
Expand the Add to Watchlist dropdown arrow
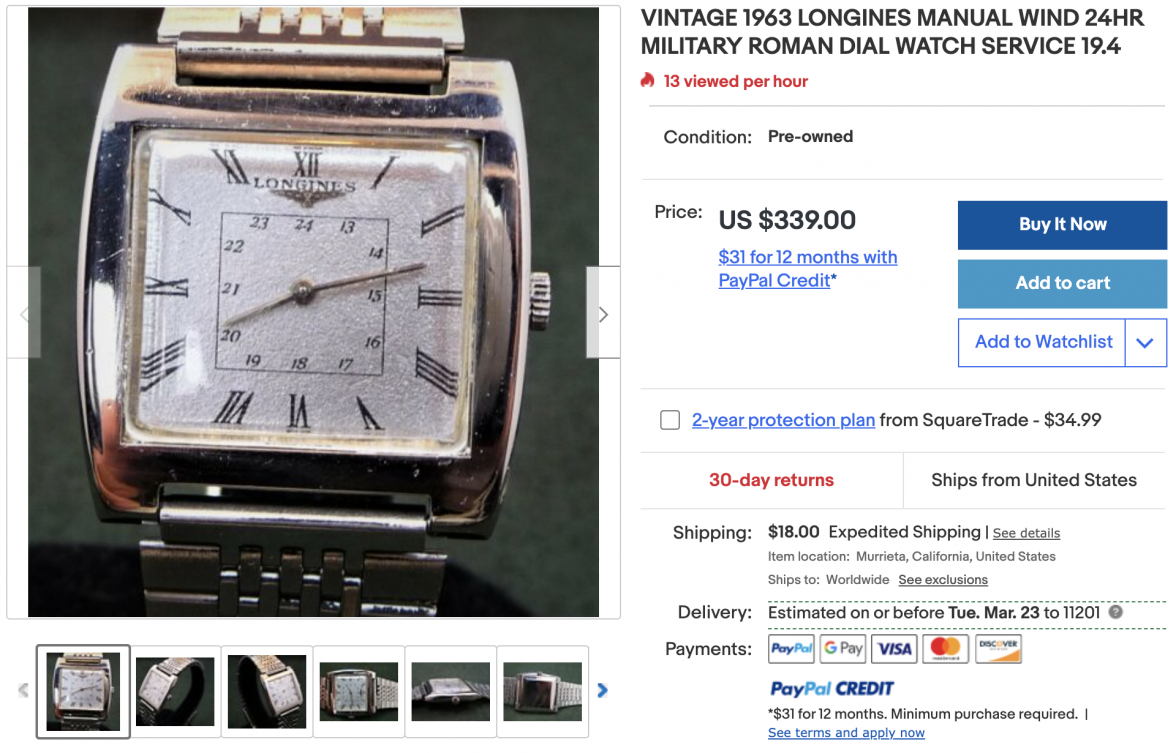coord(1145,343)
